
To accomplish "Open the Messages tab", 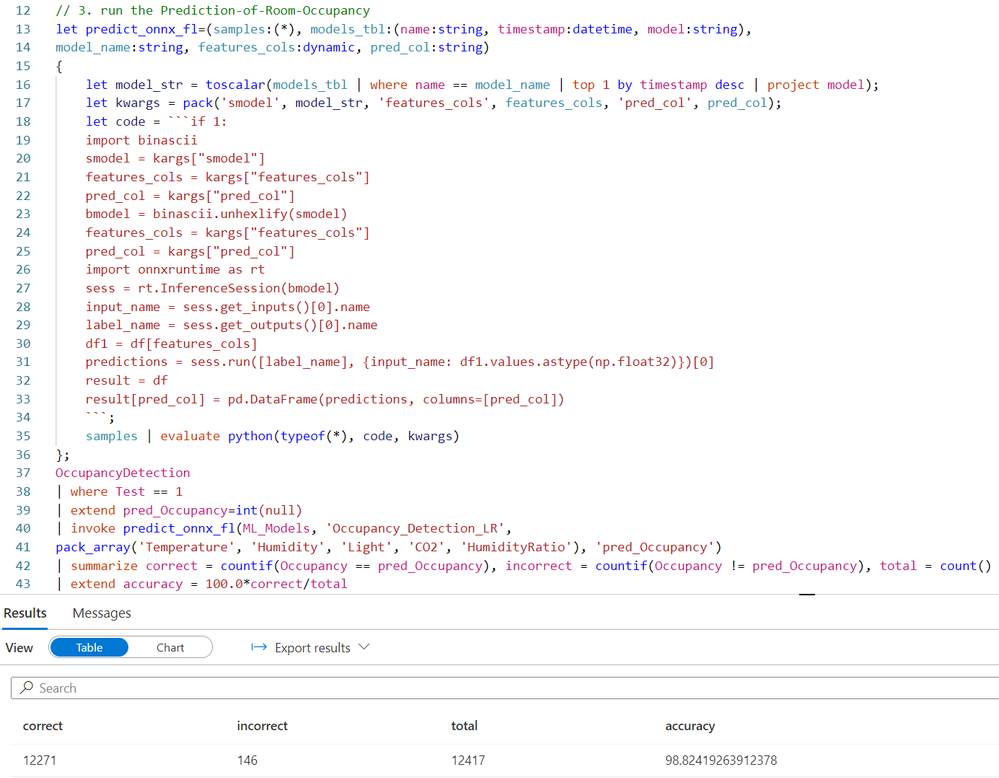I will pos(102,613).
